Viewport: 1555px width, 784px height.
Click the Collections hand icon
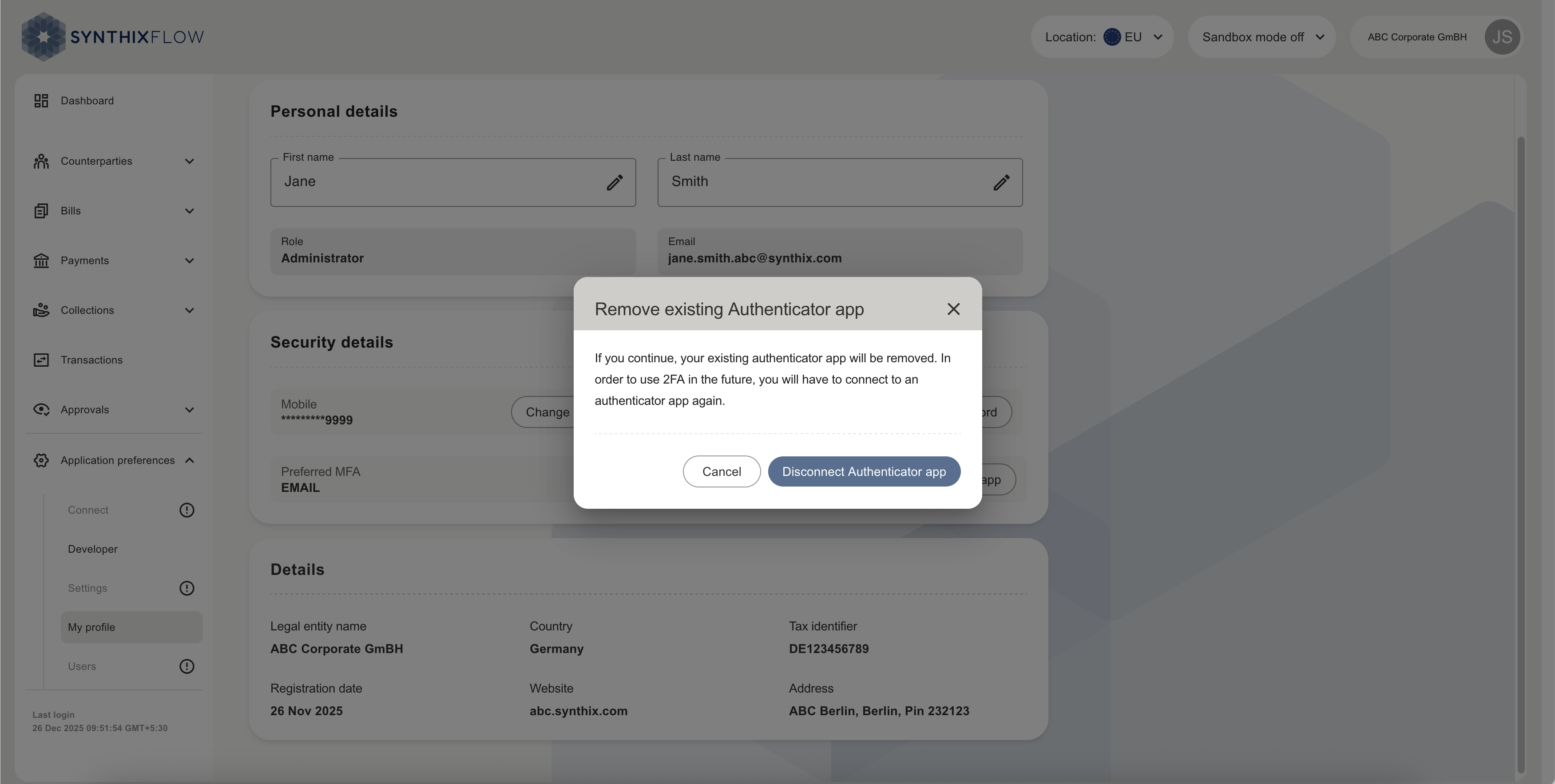(x=41, y=310)
